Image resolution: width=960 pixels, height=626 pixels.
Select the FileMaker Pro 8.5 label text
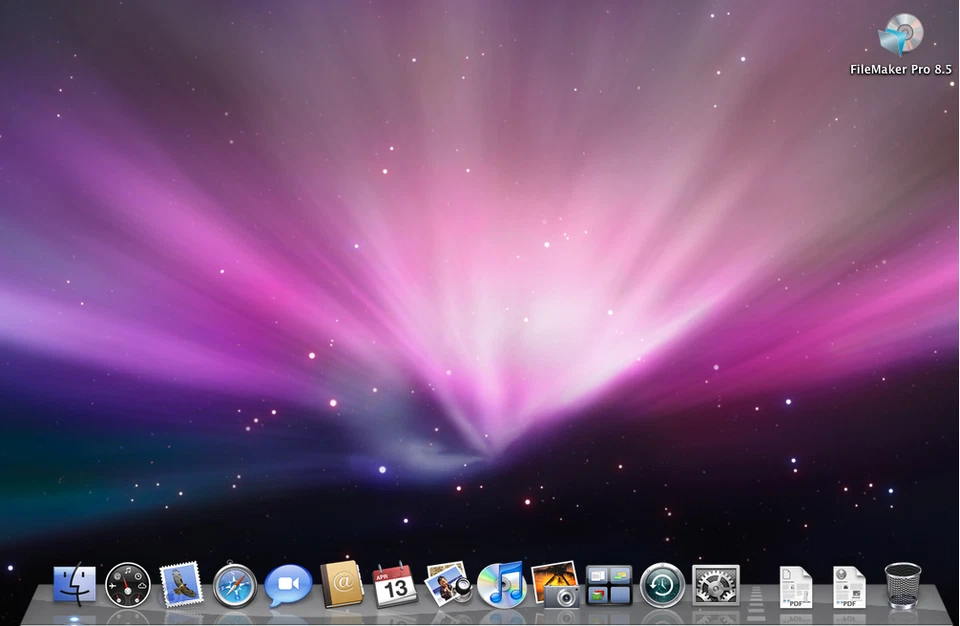(899, 70)
